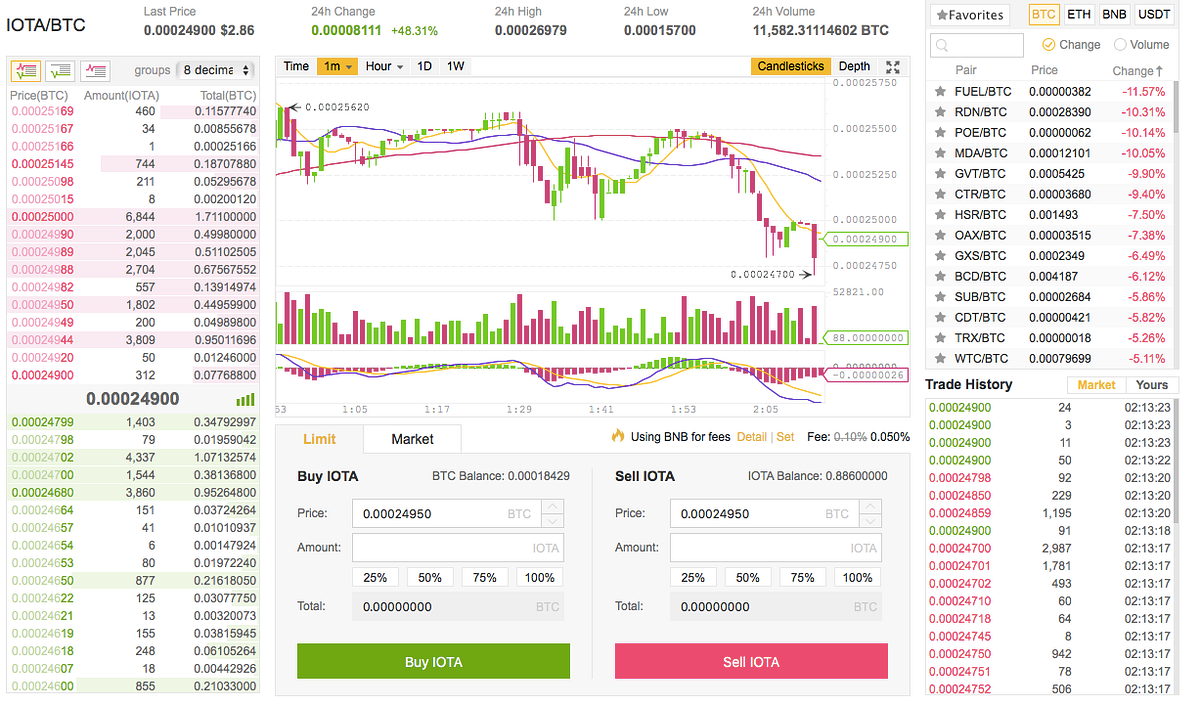
Task: Favorite the TRX/BTC pair star
Action: pos(940,338)
